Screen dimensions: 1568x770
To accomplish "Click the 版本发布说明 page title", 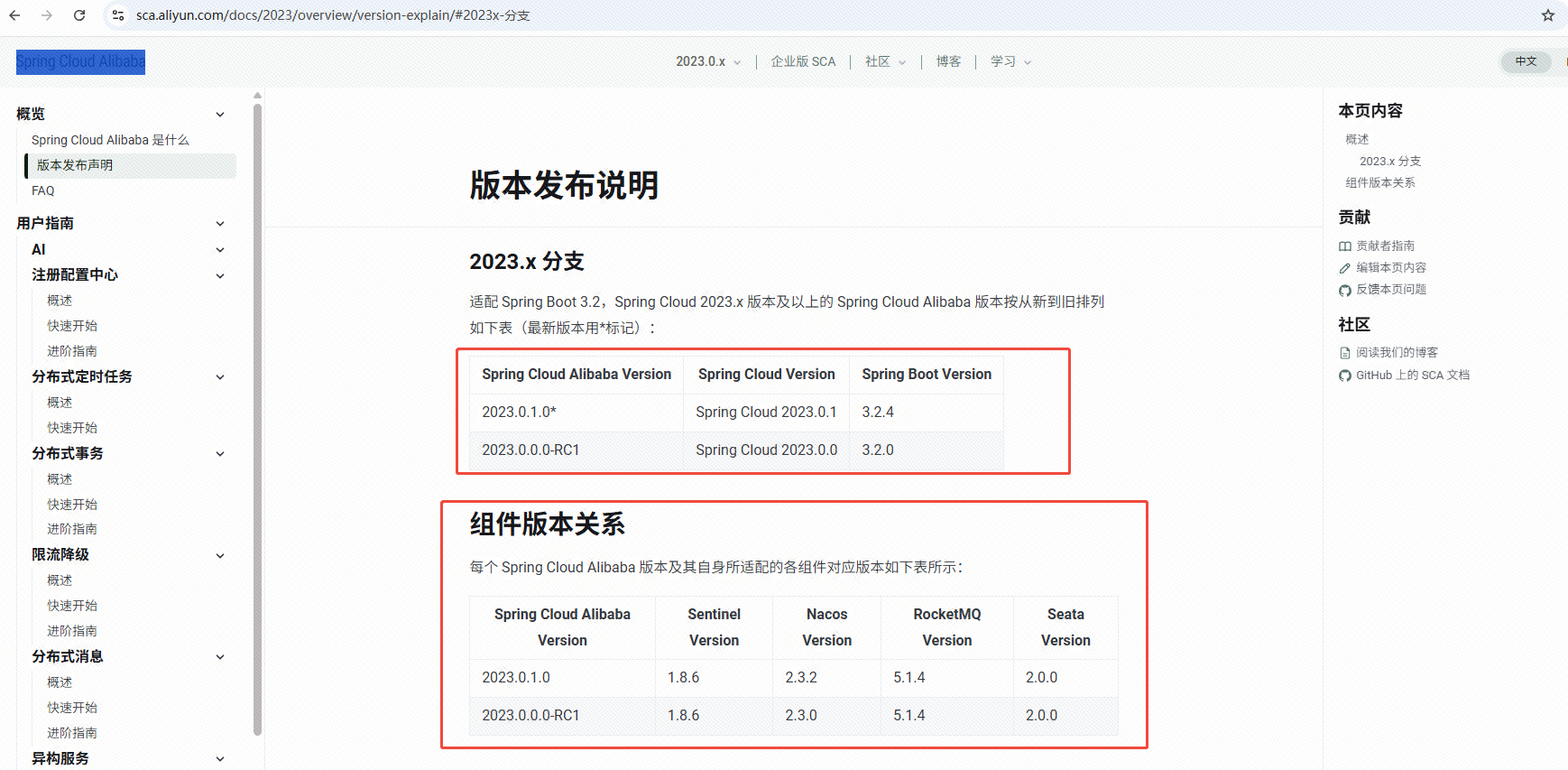I will point(564,185).
